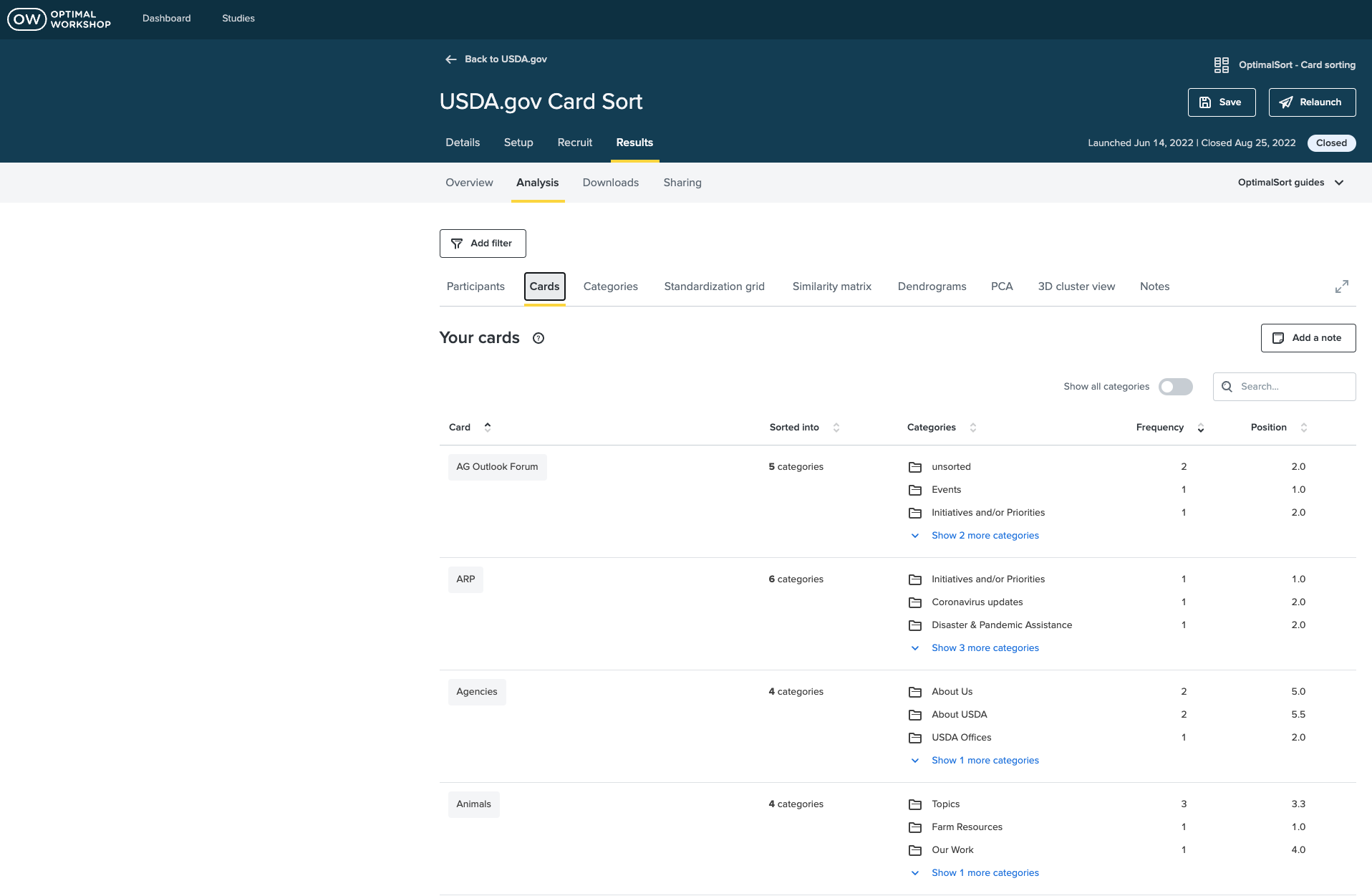This screenshot has width=1372, height=896.
Task: Save the study with Save button
Action: 1221,102
